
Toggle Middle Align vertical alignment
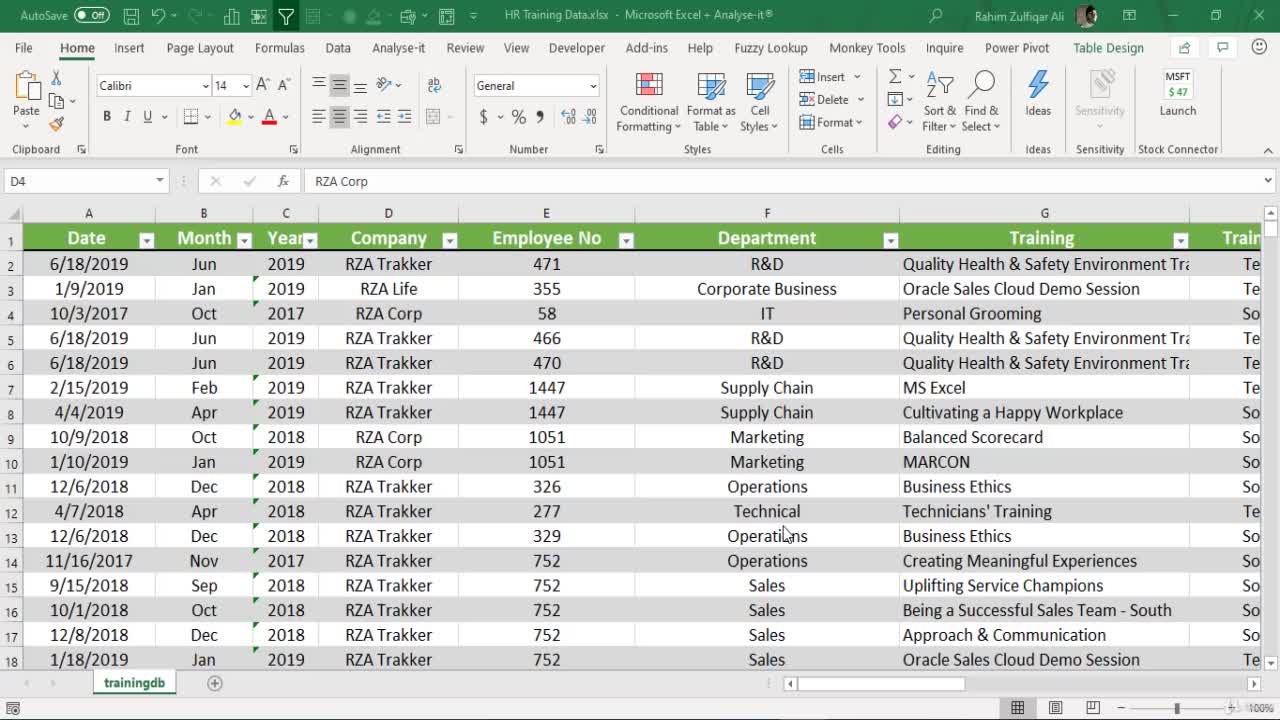(x=339, y=86)
